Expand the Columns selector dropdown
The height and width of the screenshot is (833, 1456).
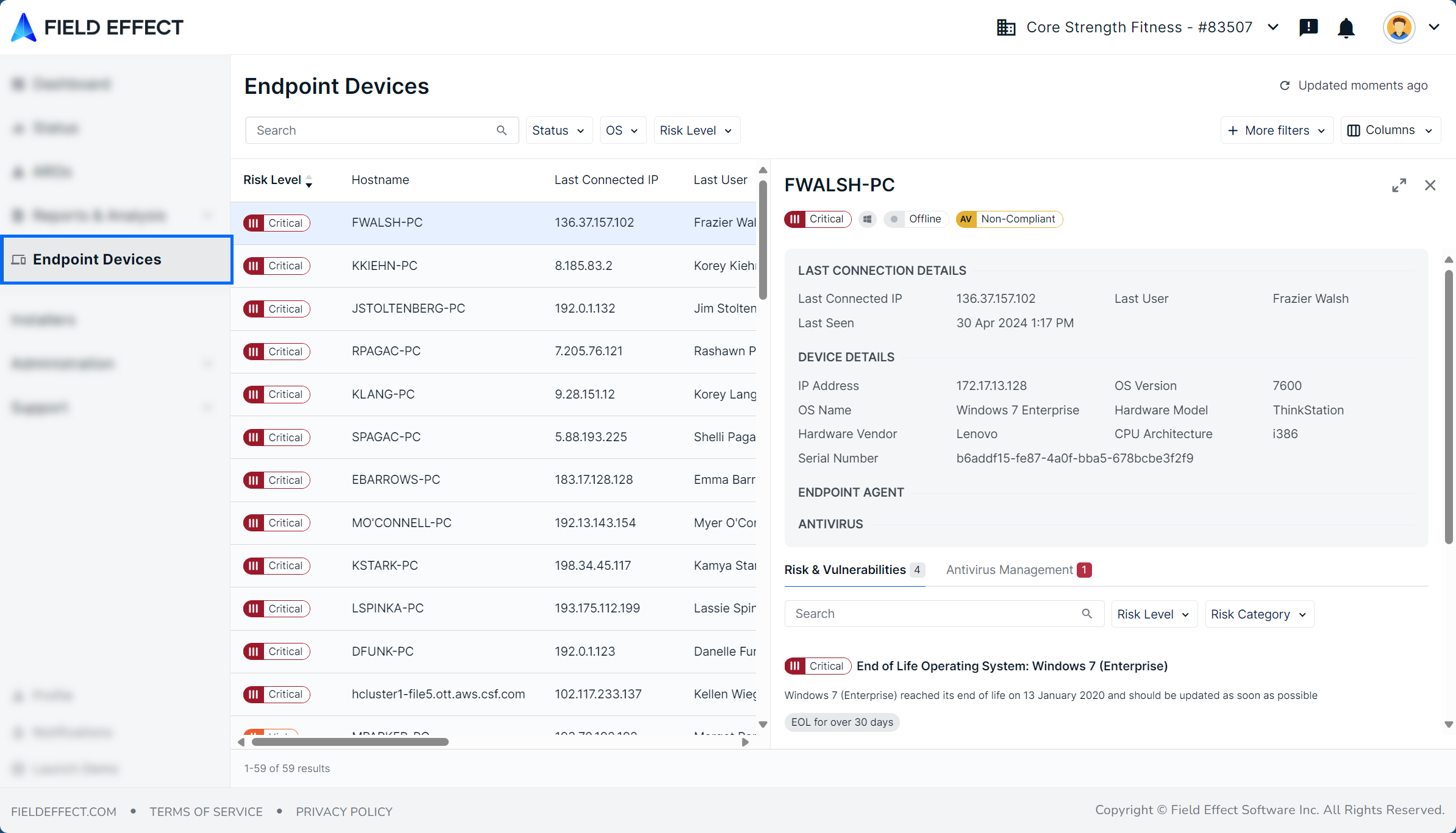1390,130
